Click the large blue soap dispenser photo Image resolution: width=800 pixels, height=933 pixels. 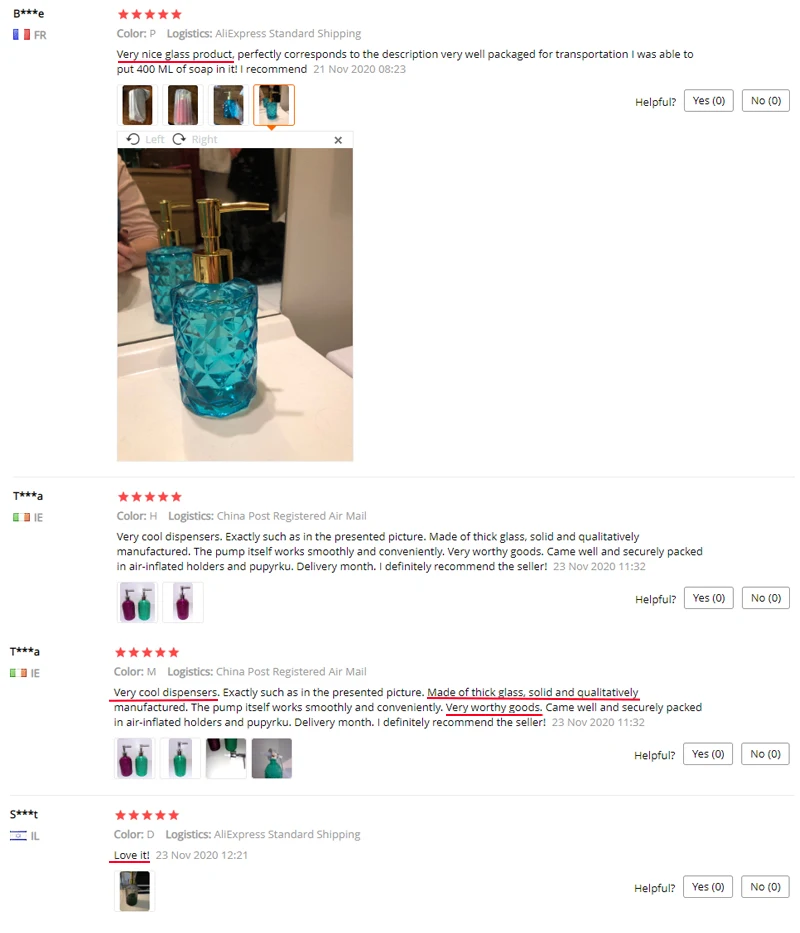tap(235, 305)
